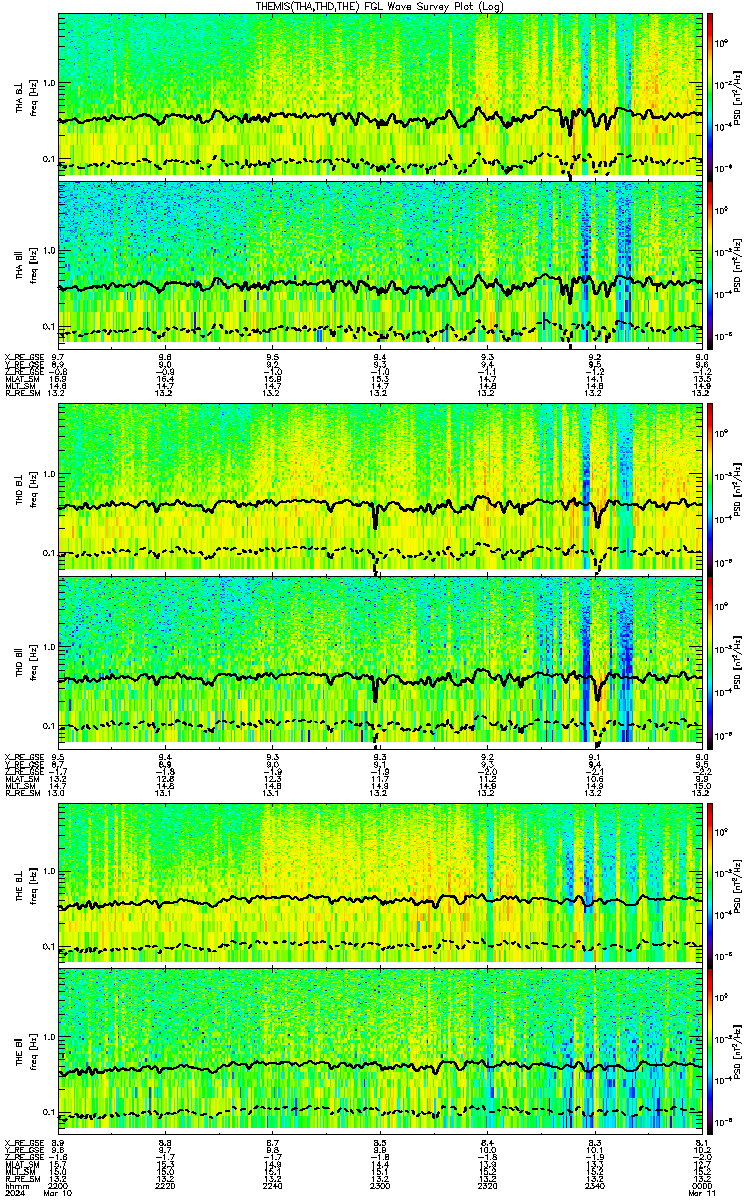
Task: Click the 2320 time tick label
Action: 487,1185
